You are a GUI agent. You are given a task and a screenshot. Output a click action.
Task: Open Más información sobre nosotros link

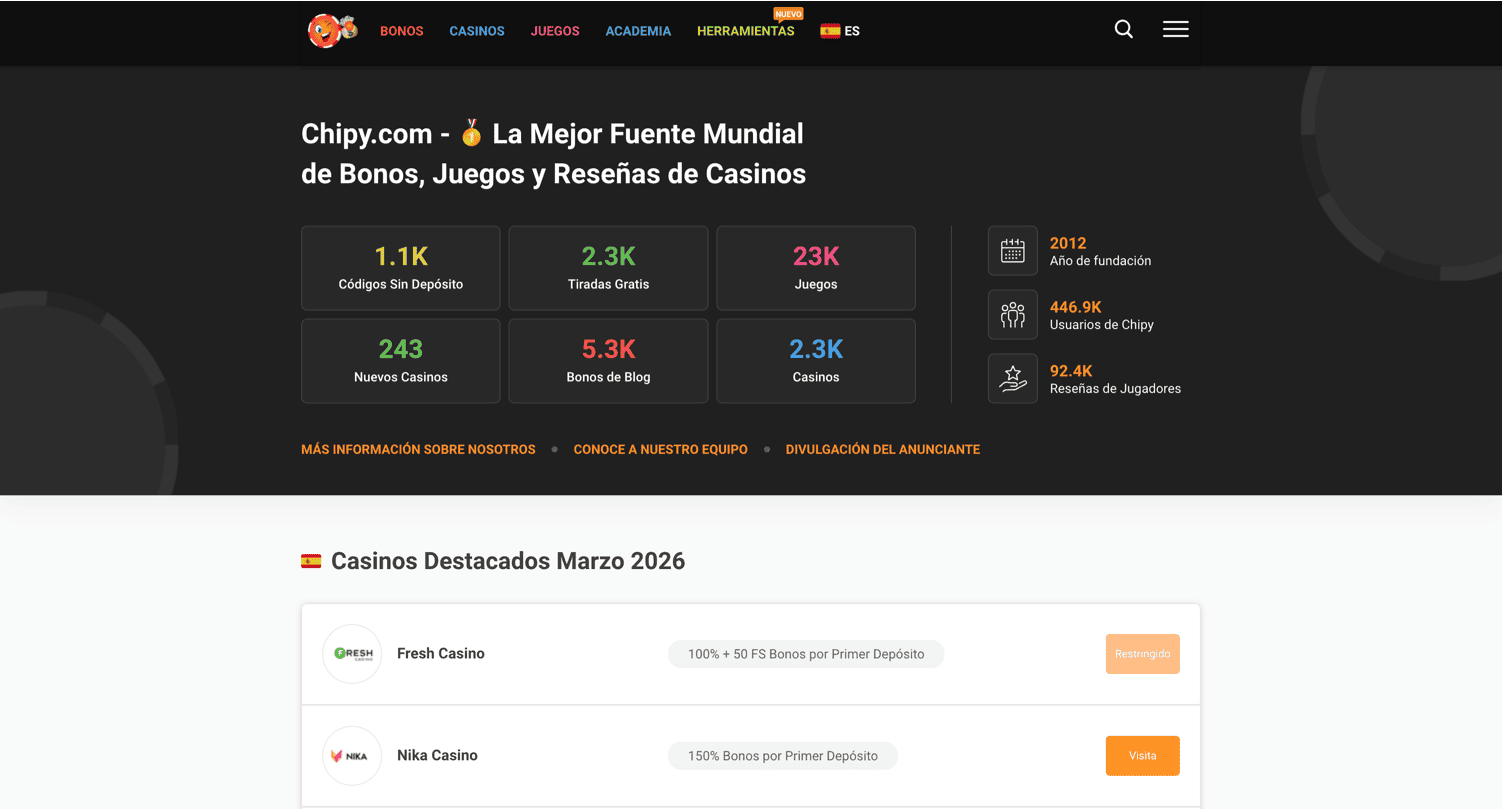click(418, 450)
